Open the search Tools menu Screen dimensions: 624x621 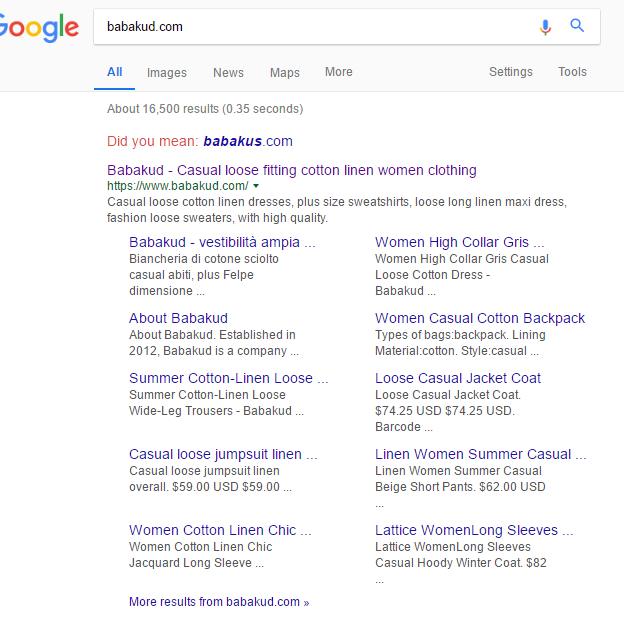pos(572,72)
